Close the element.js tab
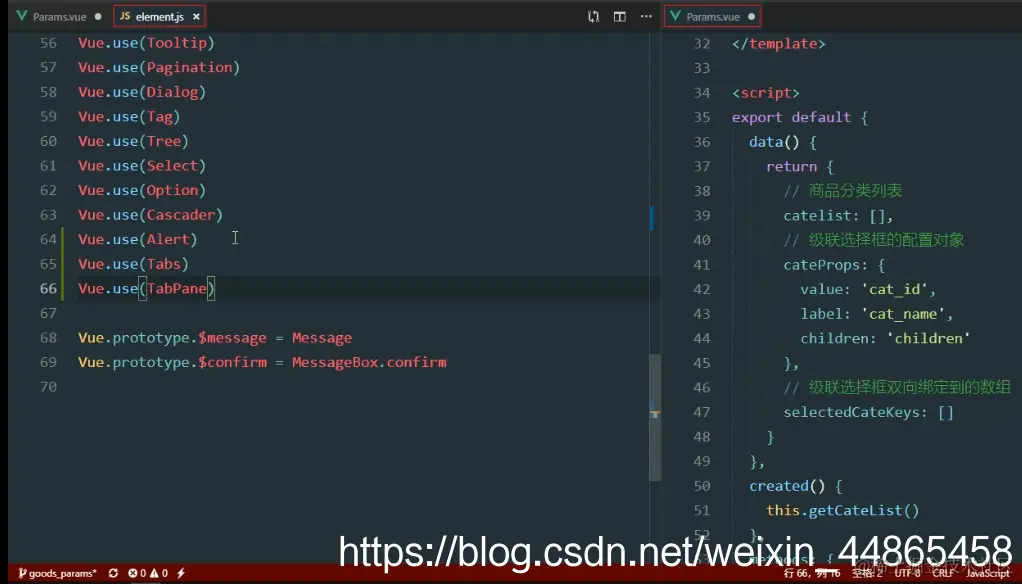Image resolution: width=1022 pixels, height=584 pixels. 196,16
